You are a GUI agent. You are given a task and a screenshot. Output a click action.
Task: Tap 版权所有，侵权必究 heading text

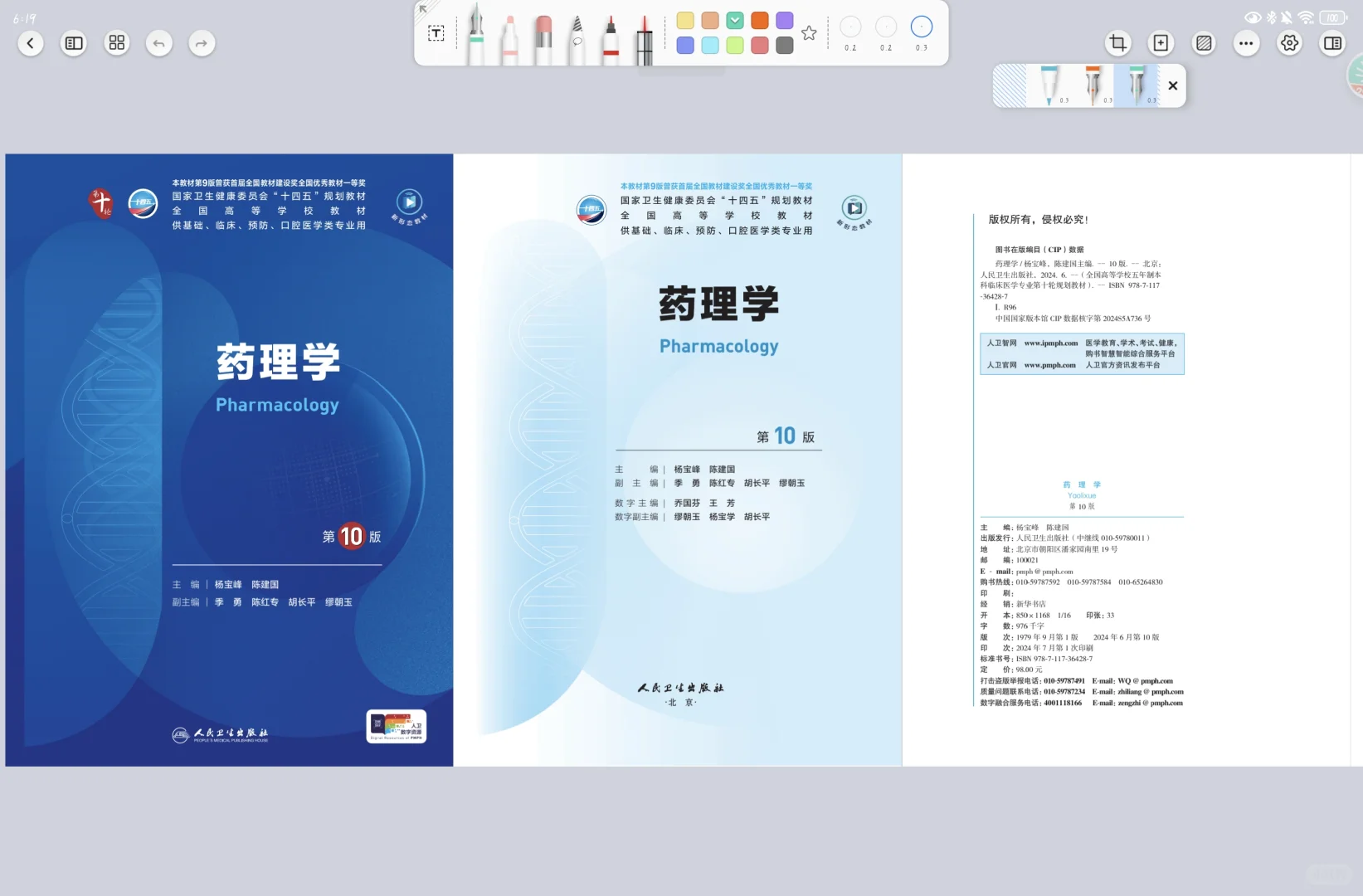[1038, 220]
